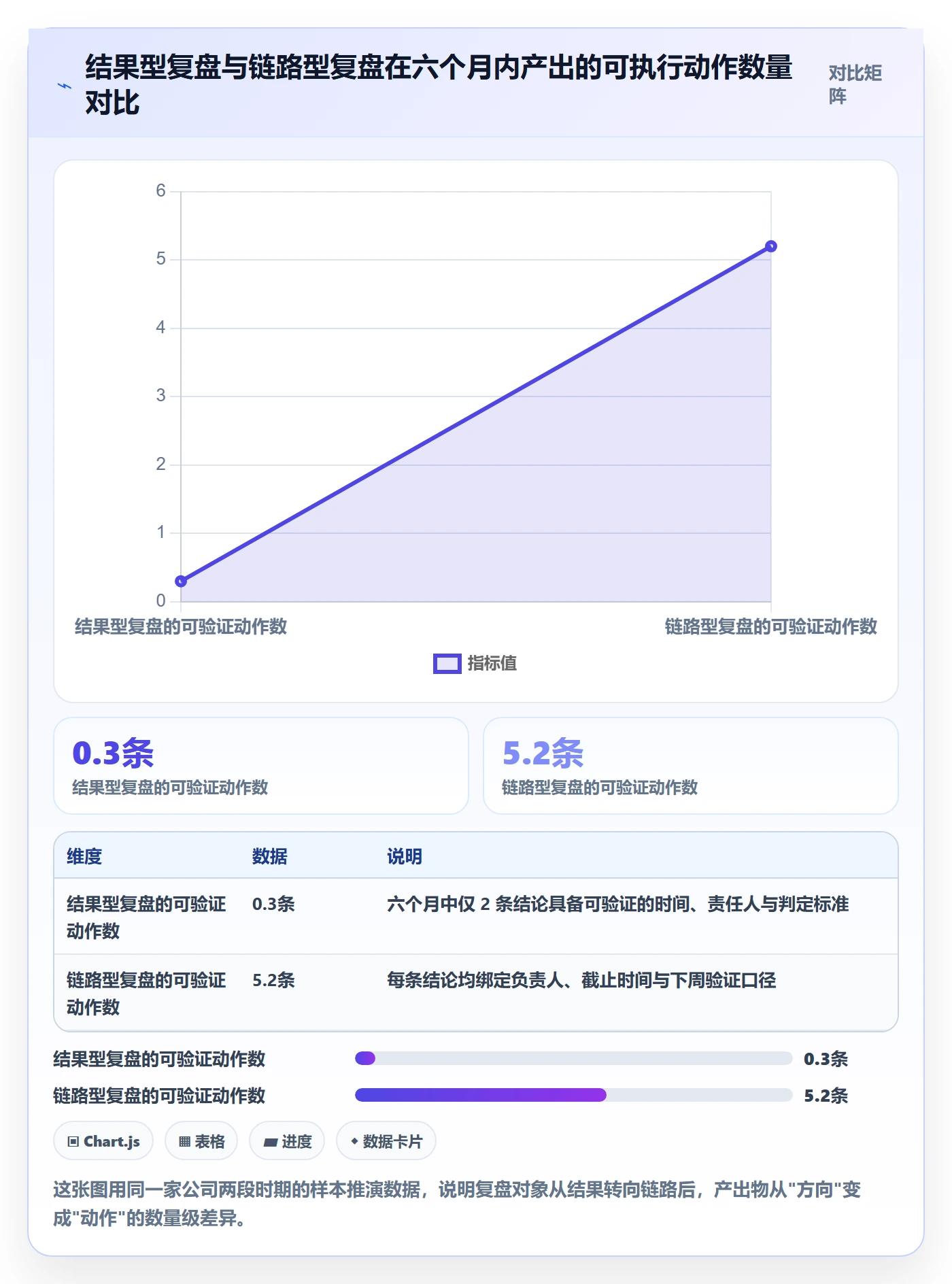The width and height of the screenshot is (952, 1284).
Task: Click the 说明 column header
Action: click(x=405, y=856)
